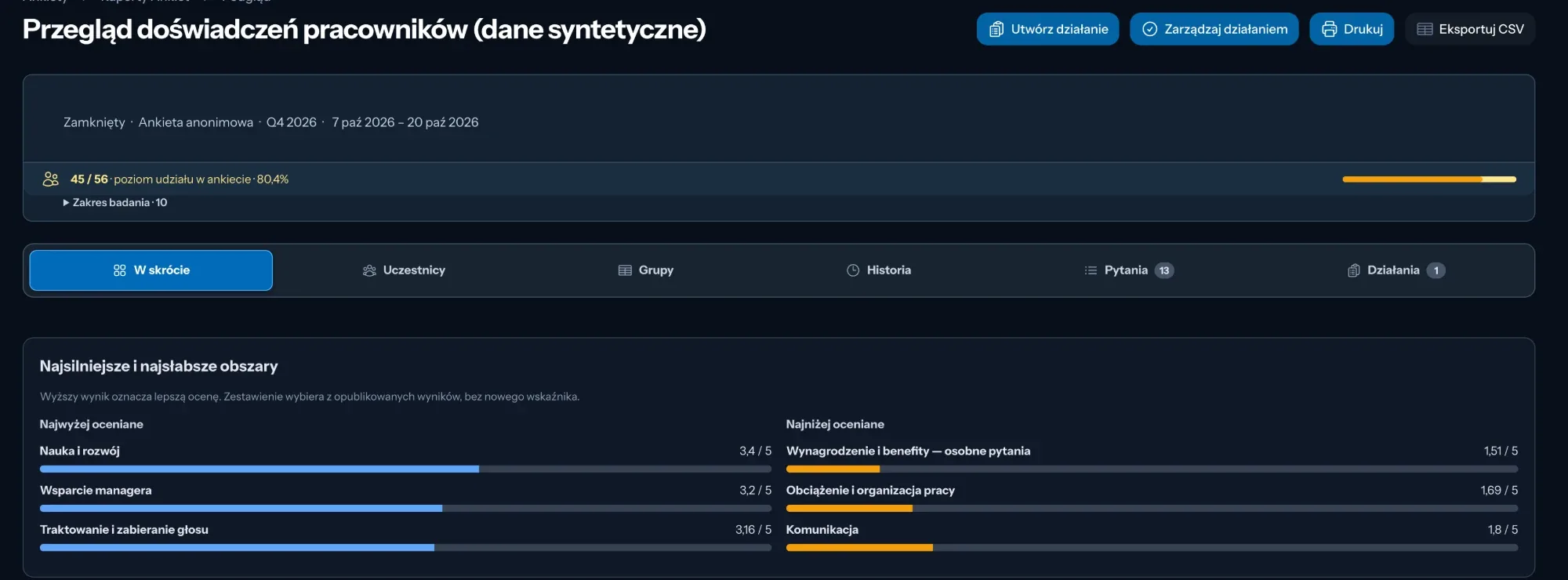Select the Wsparcie managera label
This screenshot has width=1568, height=580.
tap(96, 490)
